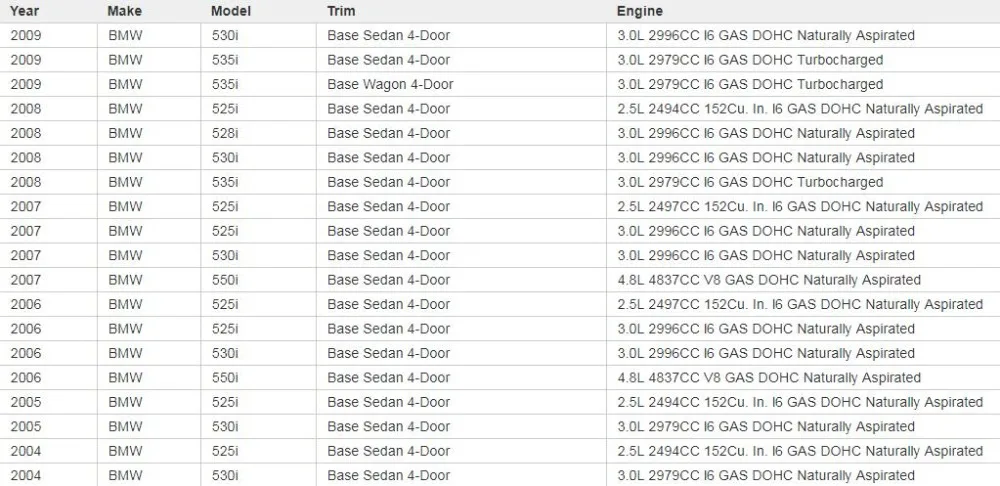Image resolution: width=1000 pixels, height=486 pixels.
Task: Click the 2005 525i year cell
Action: point(48,402)
